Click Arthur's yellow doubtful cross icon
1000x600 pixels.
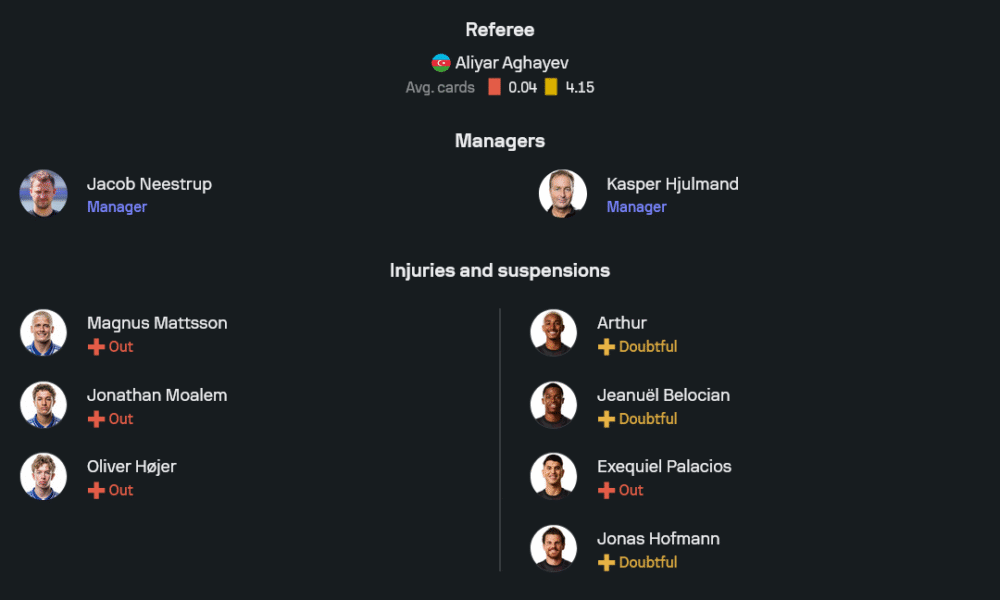pos(606,347)
